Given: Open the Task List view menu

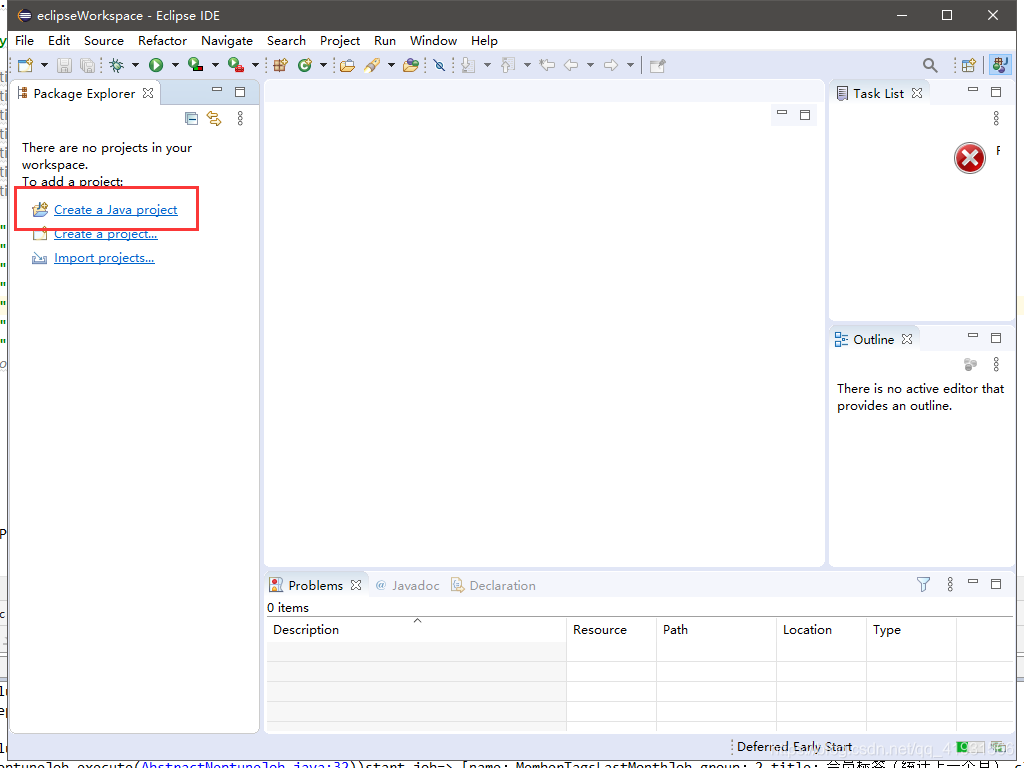Looking at the screenshot, I should coord(996,118).
